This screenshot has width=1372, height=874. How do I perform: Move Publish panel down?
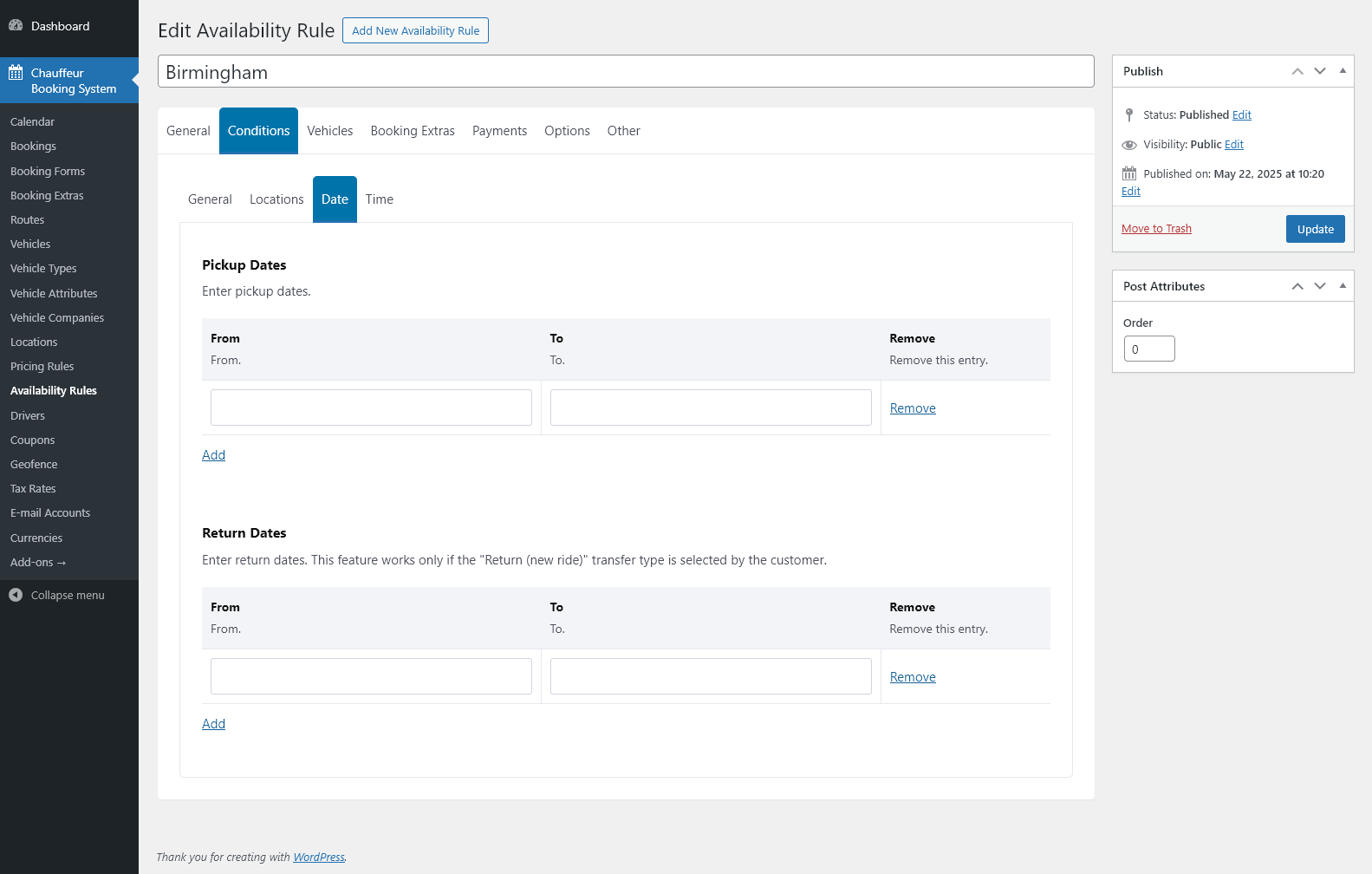point(1320,71)
